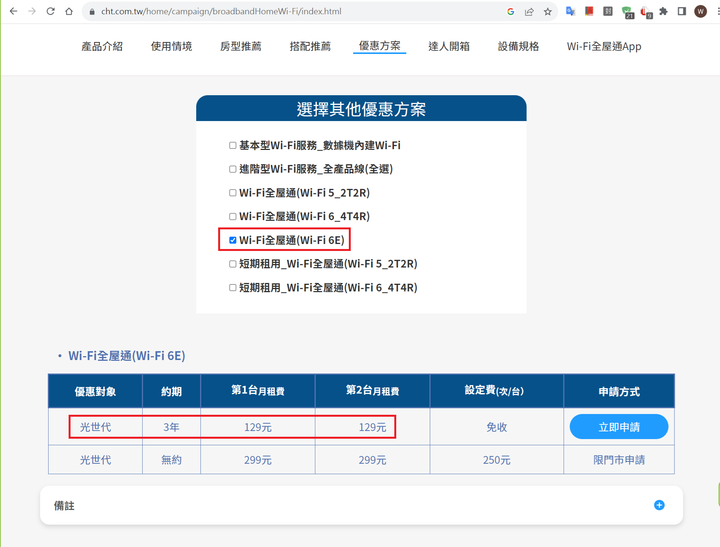Expand 備註 with the blue plus icon
This screenshot has height=547, width=720.
tap(659, 505)
